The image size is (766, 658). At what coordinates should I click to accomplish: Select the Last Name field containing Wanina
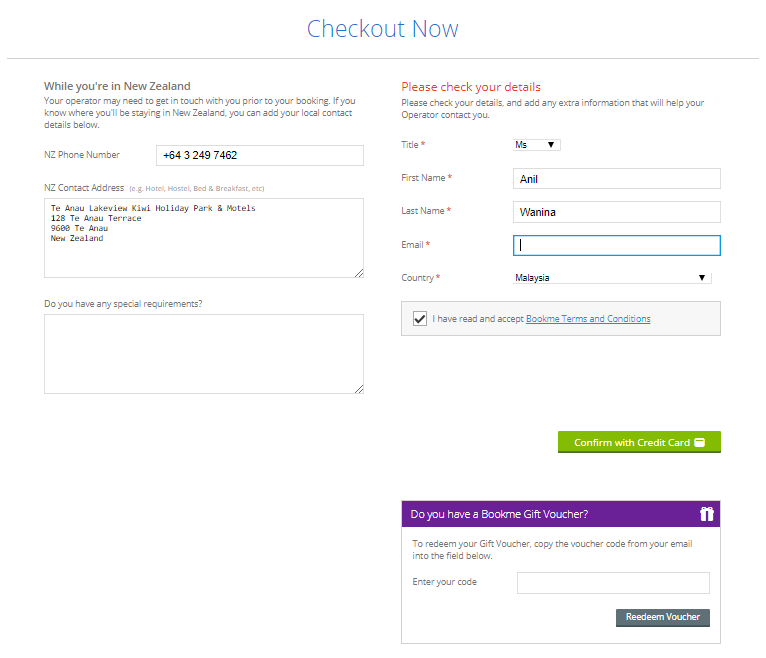(x=617, y=212)
